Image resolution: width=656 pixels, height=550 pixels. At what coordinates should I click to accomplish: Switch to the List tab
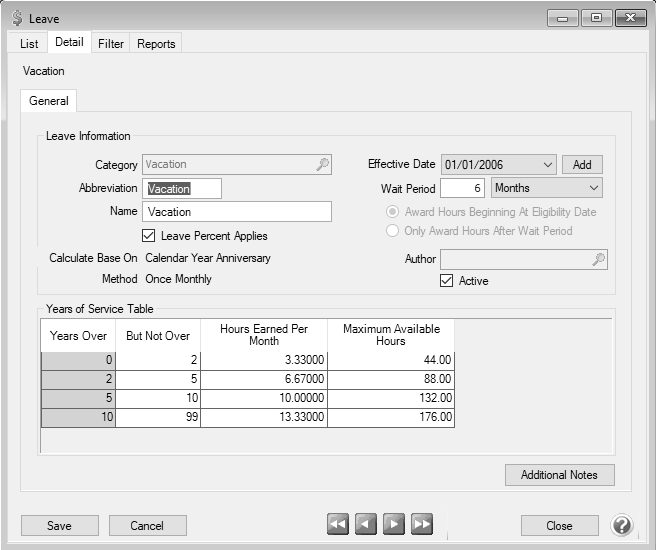(x=29, y=43)
